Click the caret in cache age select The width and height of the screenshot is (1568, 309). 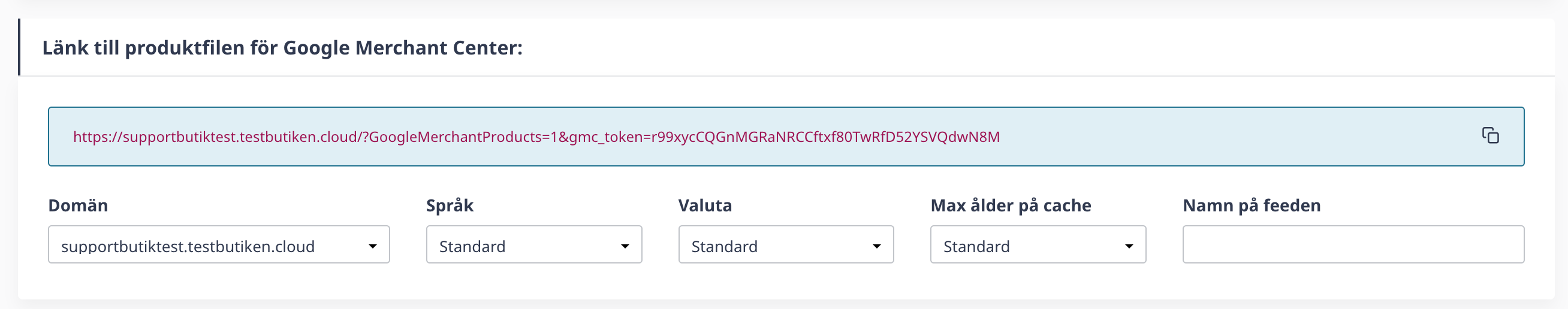1129,246
